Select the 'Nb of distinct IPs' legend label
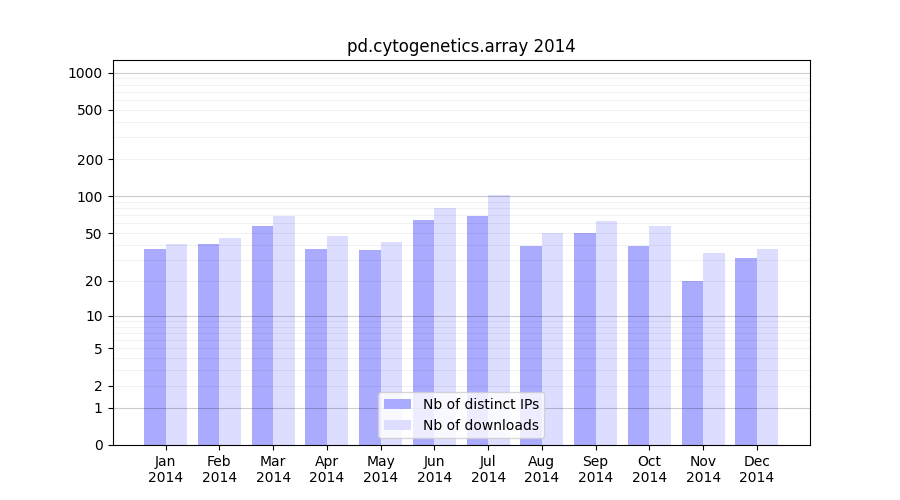 480,404
